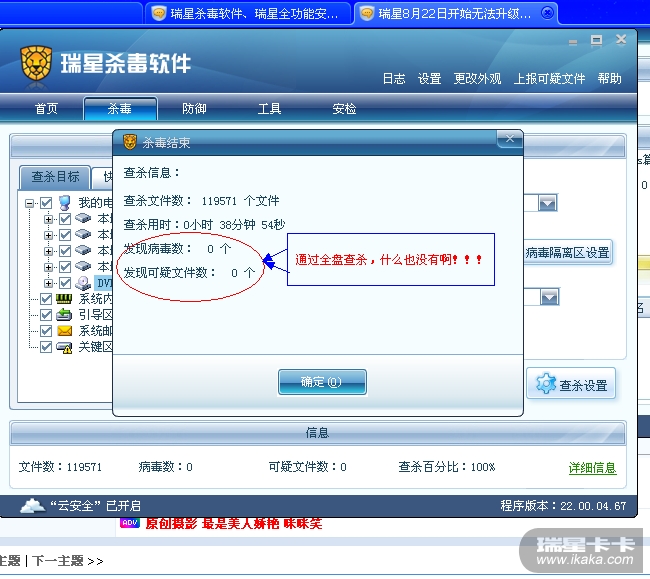Click 病毒数：0 in info panel
Viewport: 650px width, 579px height.
pos(165,467)
